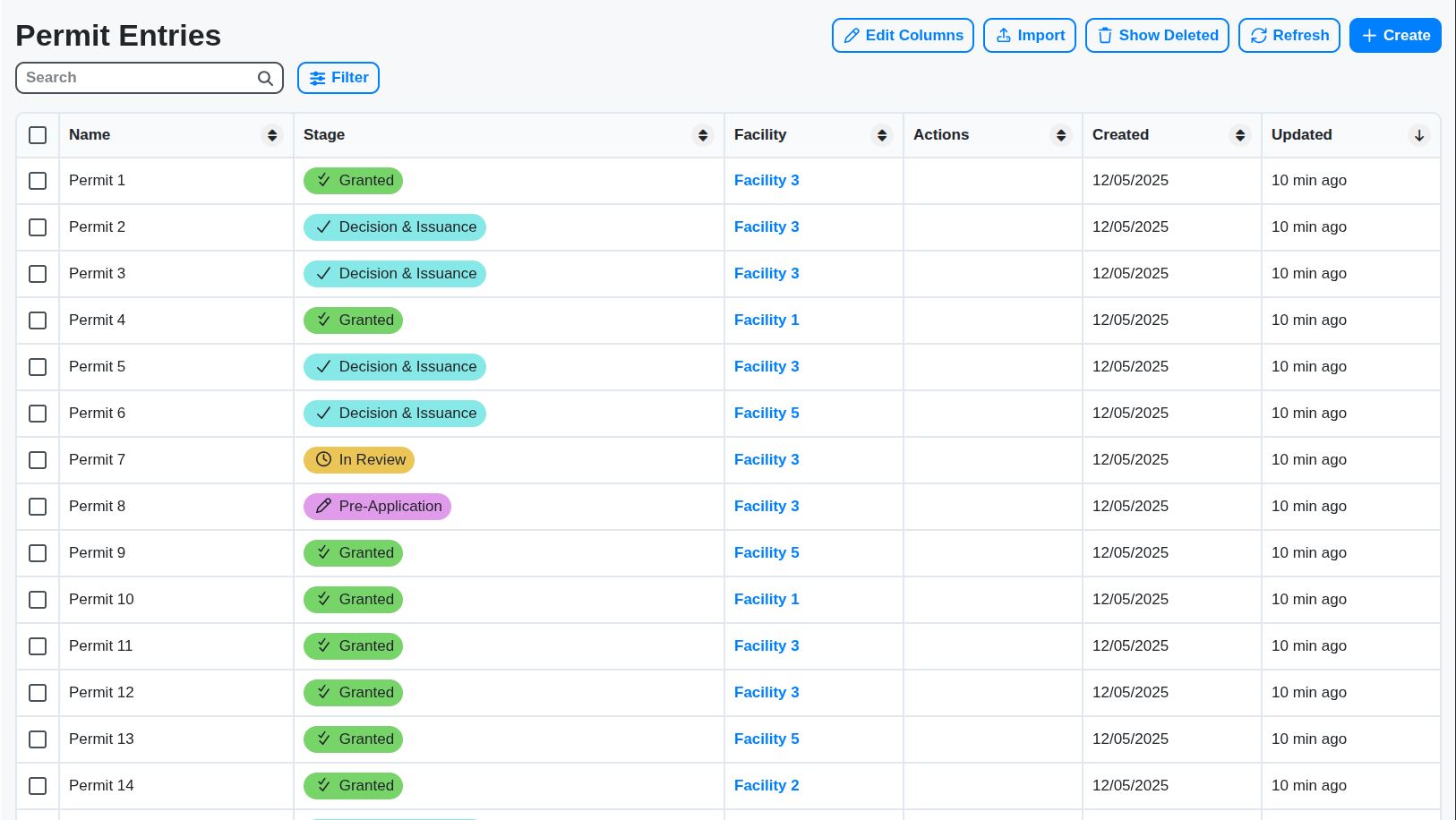
Task: Click the descending sort arrow on Updated column
Action: (x=1419, y=135)
